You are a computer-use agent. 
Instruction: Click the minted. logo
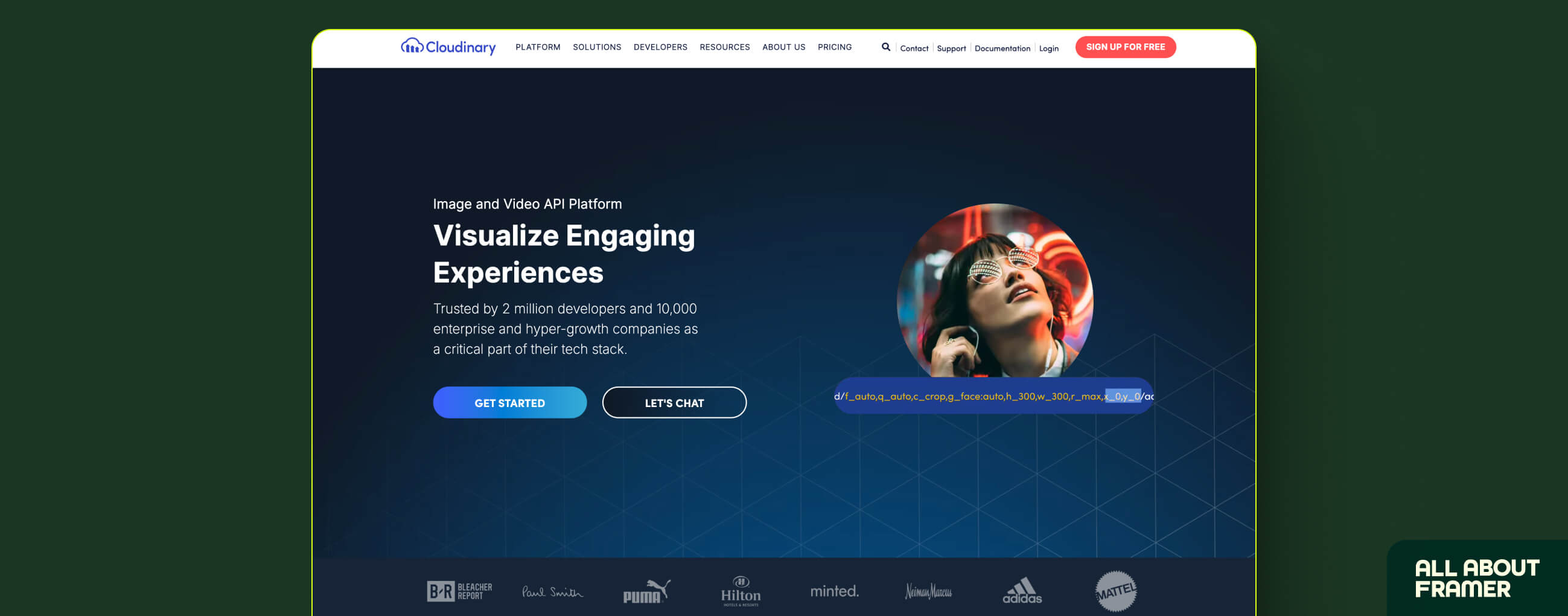[x=835, y=591]
